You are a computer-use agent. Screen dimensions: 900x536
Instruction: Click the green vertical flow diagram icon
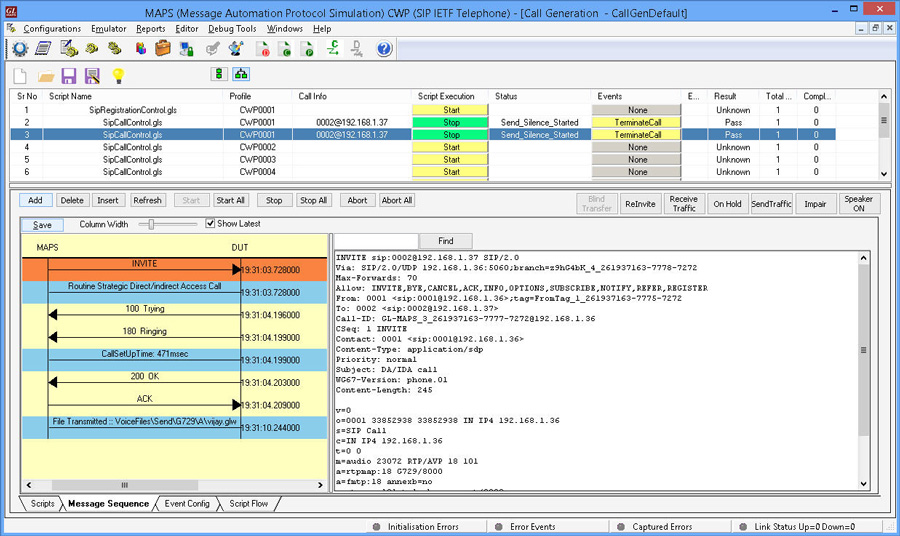click(x=219, y=74)
